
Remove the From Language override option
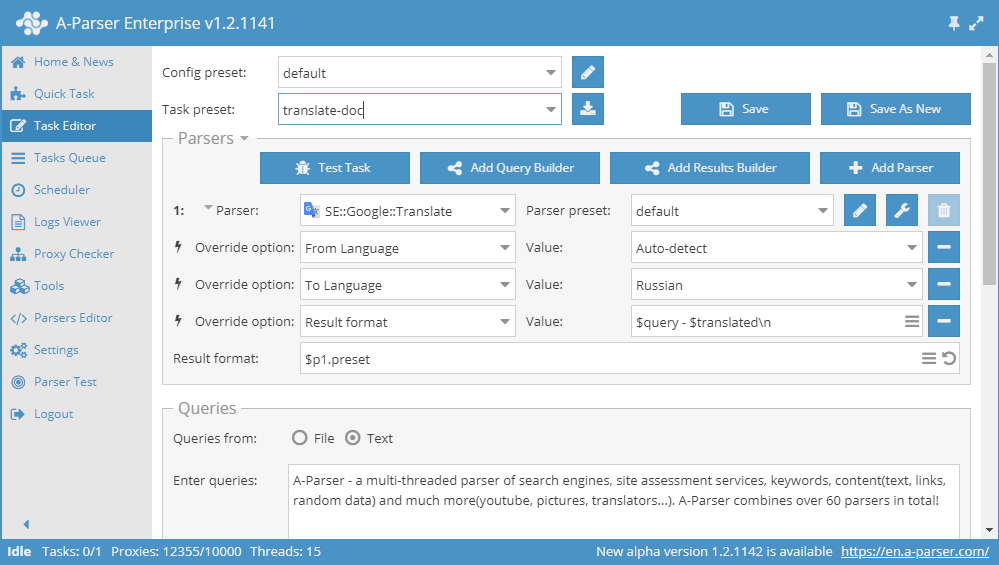pyautogui.click(x=943, y=248)
